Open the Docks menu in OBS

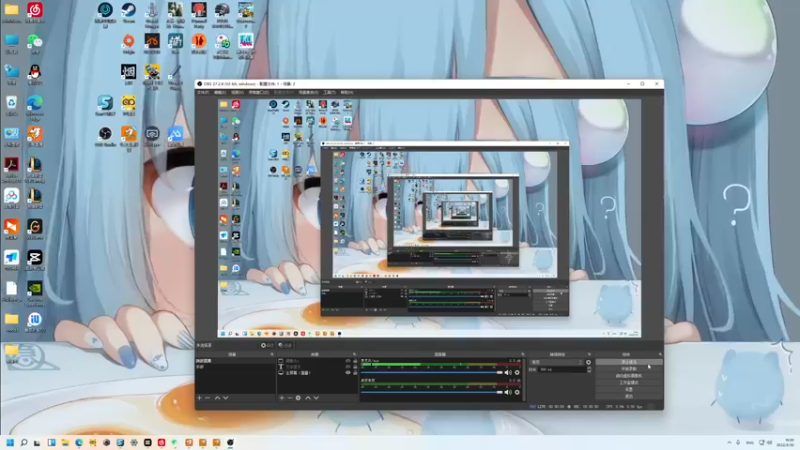click(258, 92)
